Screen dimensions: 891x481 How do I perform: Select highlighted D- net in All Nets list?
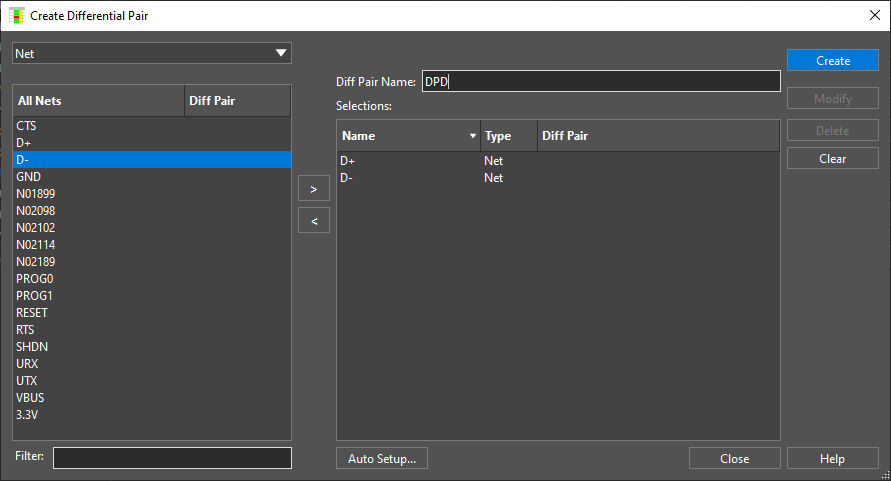(152, 160)
